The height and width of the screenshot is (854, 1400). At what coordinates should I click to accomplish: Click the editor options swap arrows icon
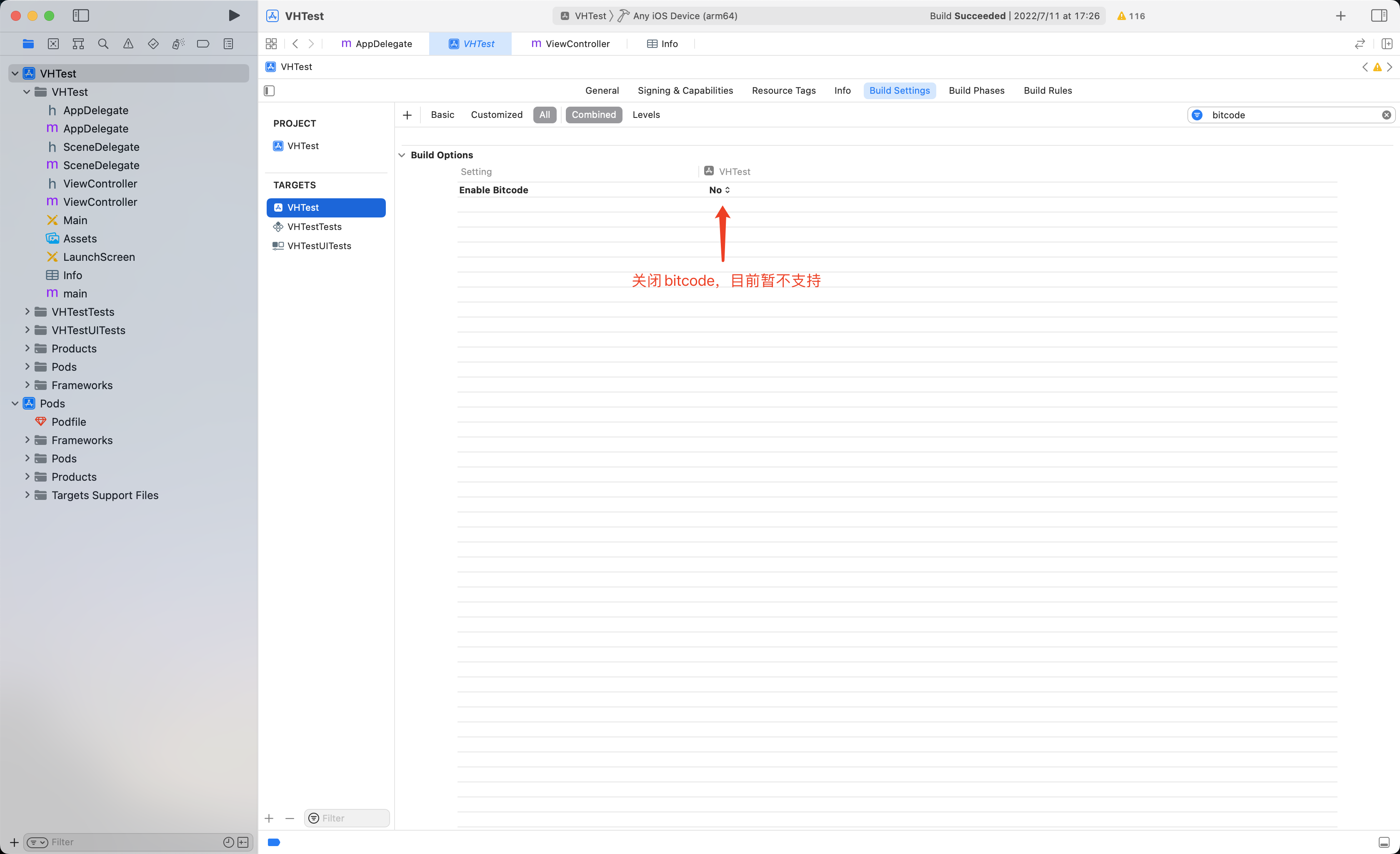tap(1360, 44)
